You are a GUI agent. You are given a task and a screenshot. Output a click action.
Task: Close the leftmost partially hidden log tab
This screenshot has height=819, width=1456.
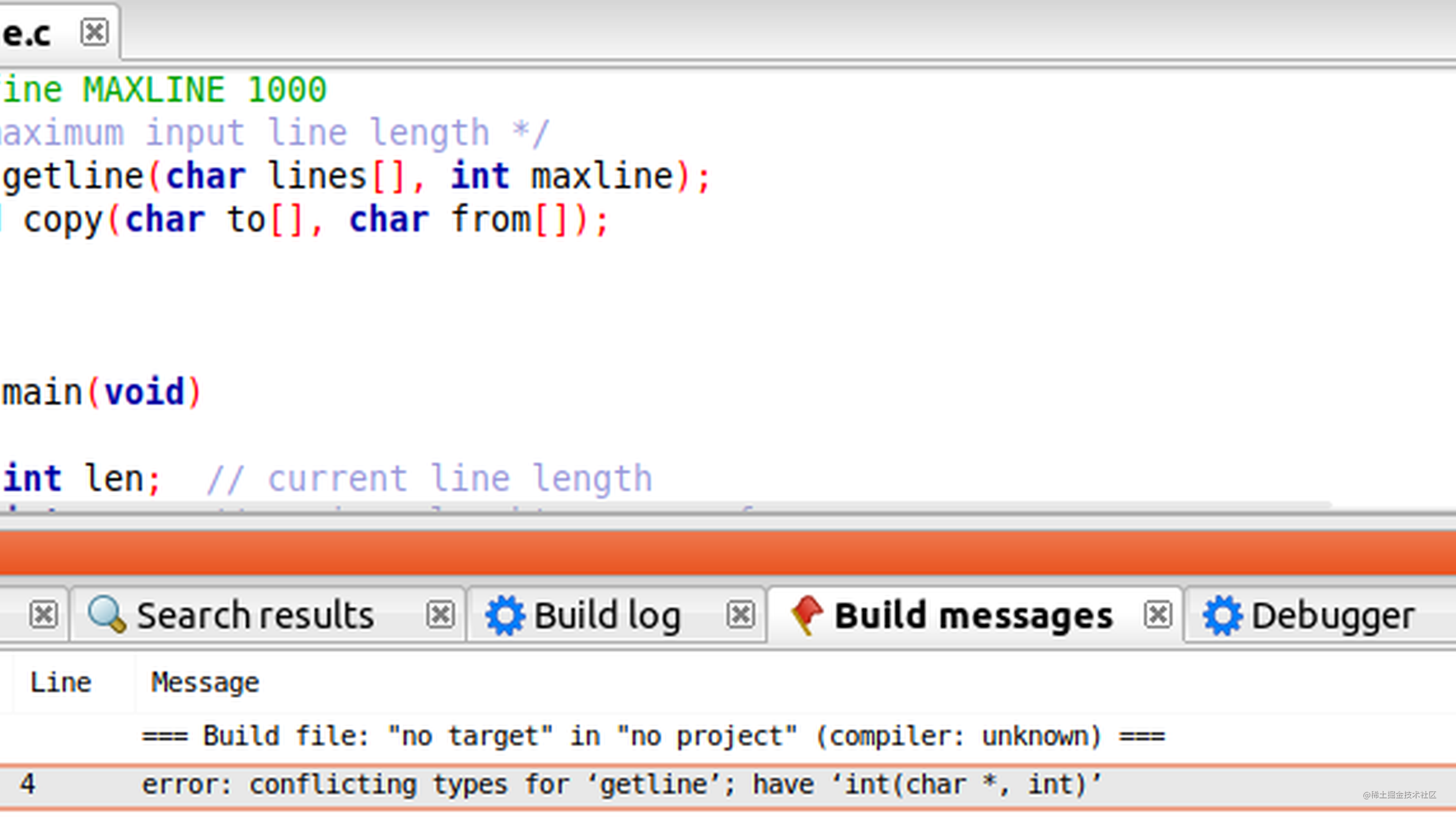44,615
